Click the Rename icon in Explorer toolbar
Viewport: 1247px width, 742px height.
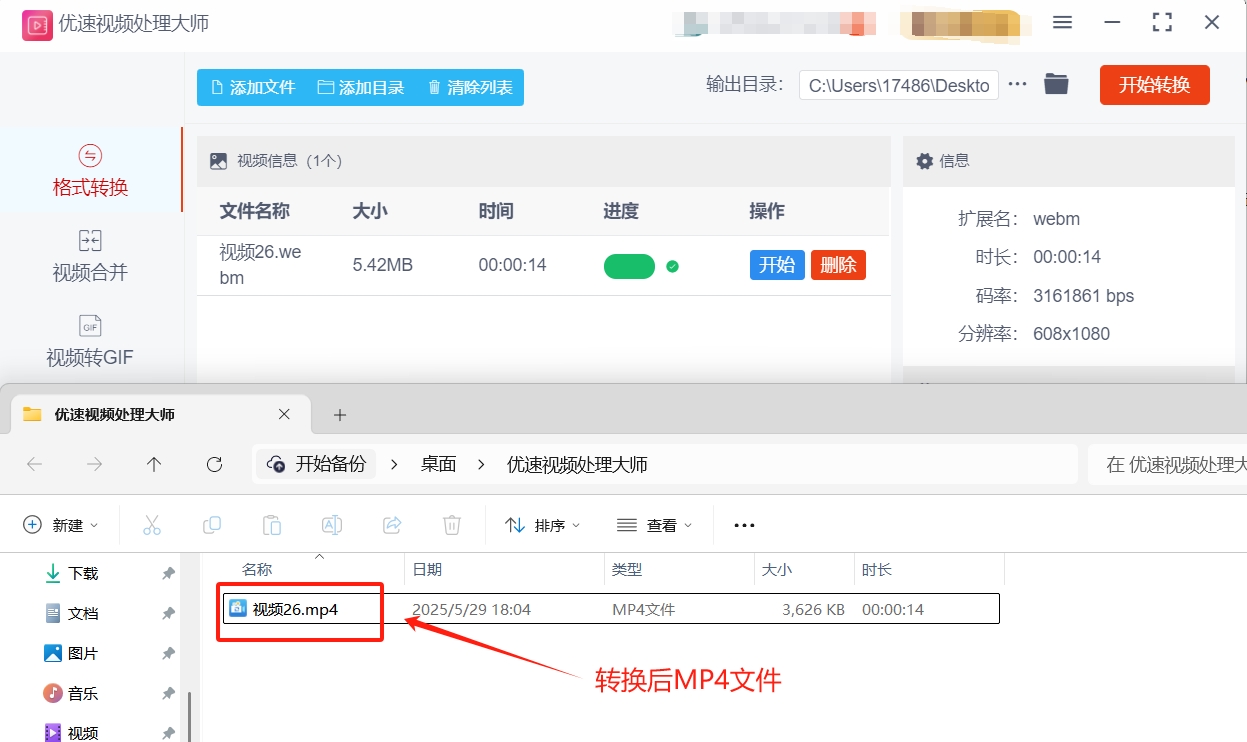click(x=332, y=525)
